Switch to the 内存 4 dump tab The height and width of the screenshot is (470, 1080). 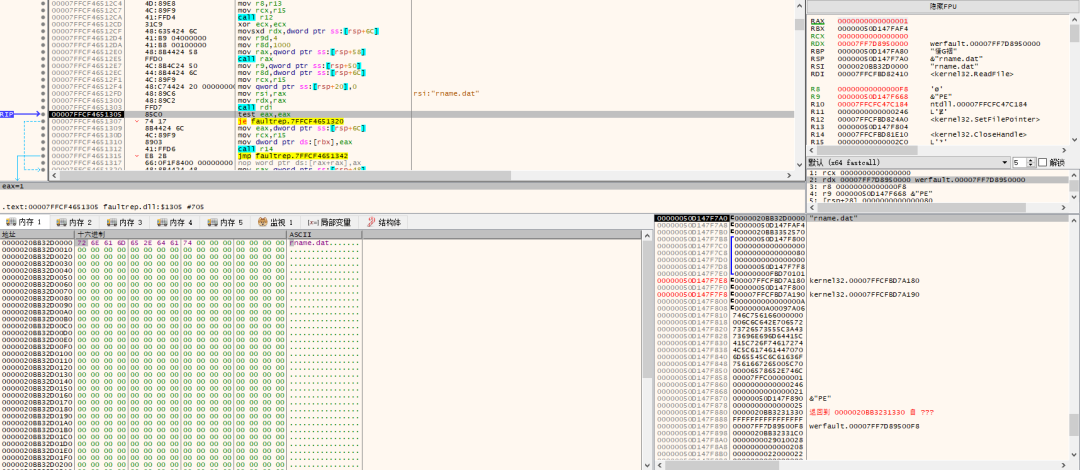(x=176, y=223)
